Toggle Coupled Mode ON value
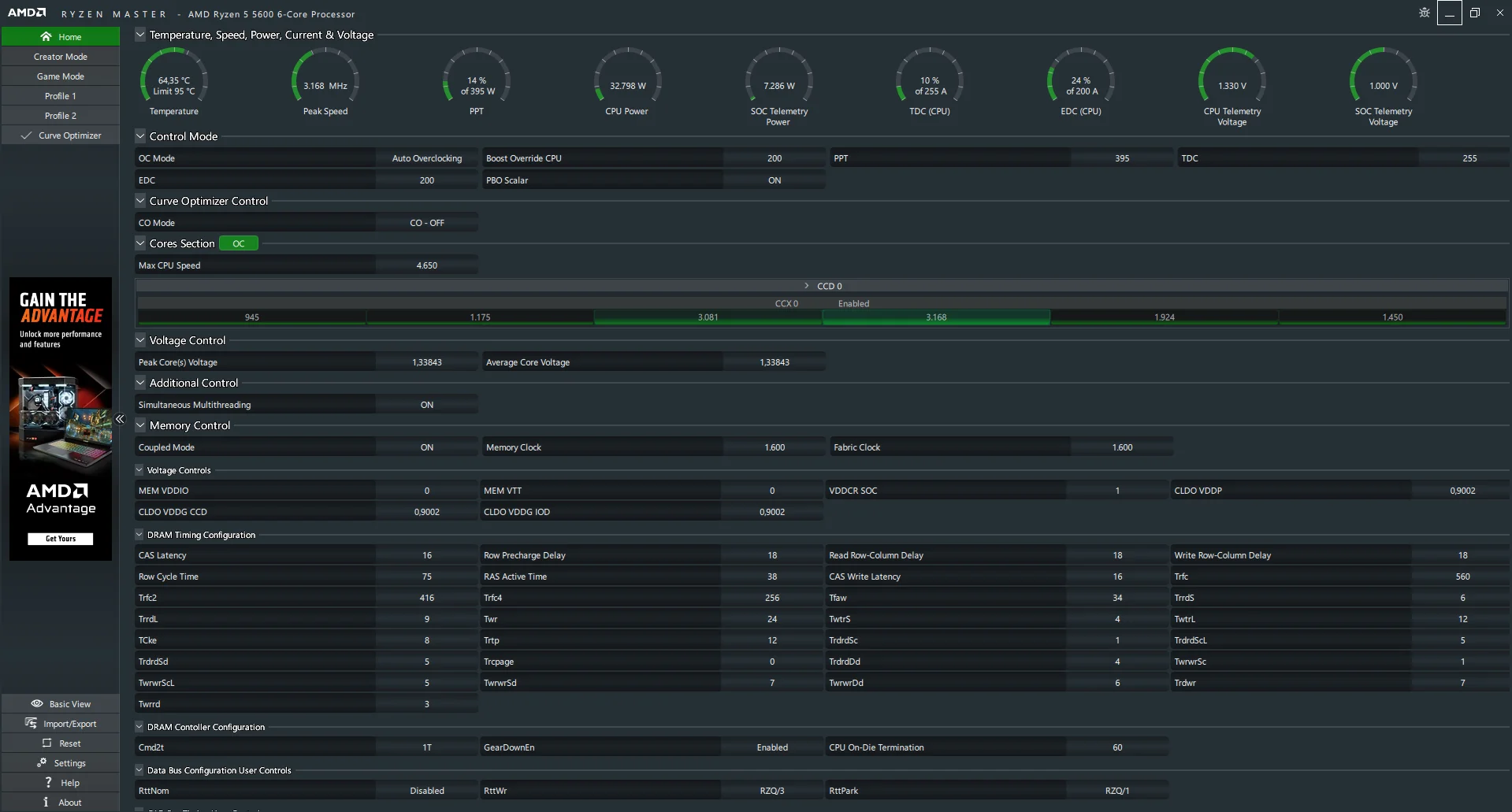This screenshot has height=812, width=1512. pos(426,447)
